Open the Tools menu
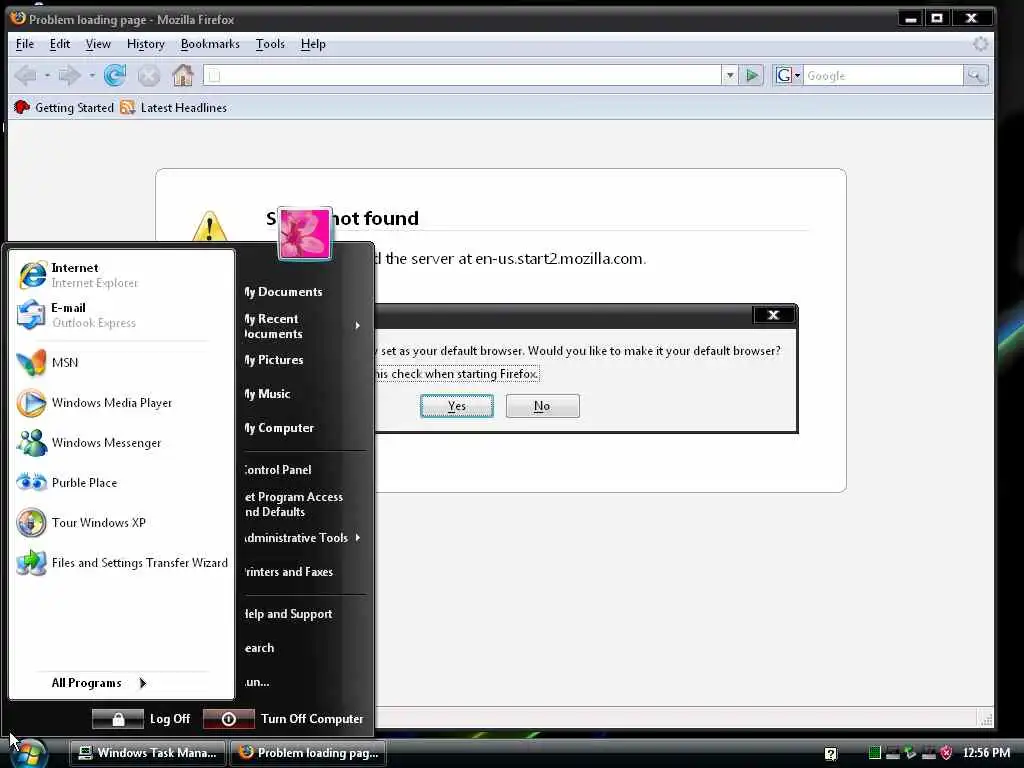This screenshot has width=1024, height=768. coord(270,44)
